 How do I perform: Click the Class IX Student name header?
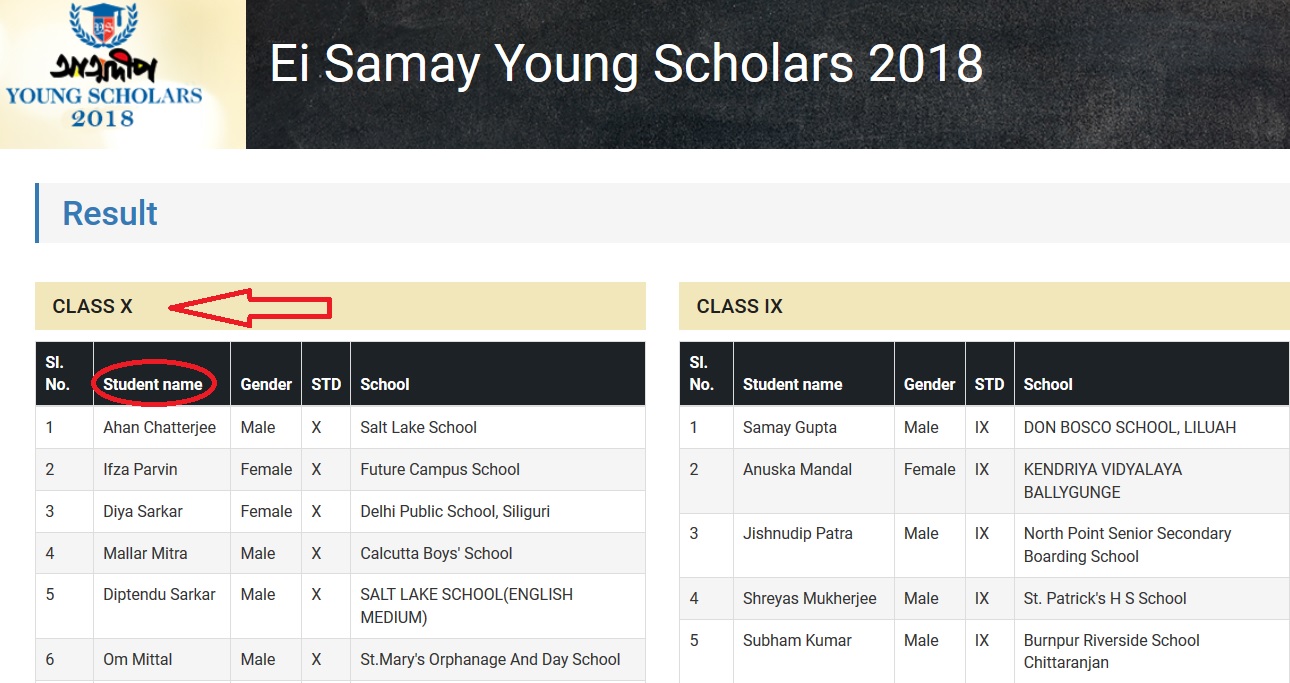pos(792,384)
